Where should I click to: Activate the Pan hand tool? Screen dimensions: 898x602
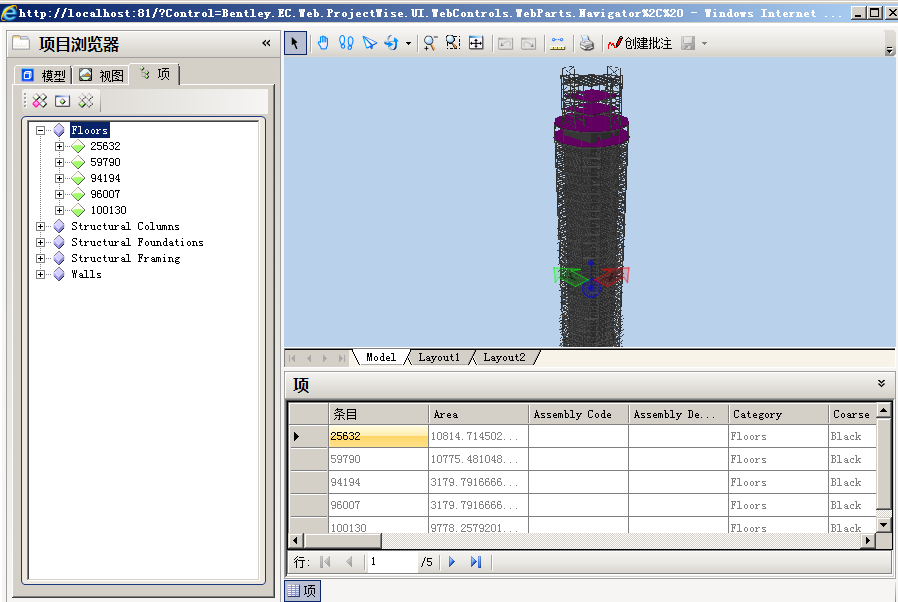(x=323, y=43)
